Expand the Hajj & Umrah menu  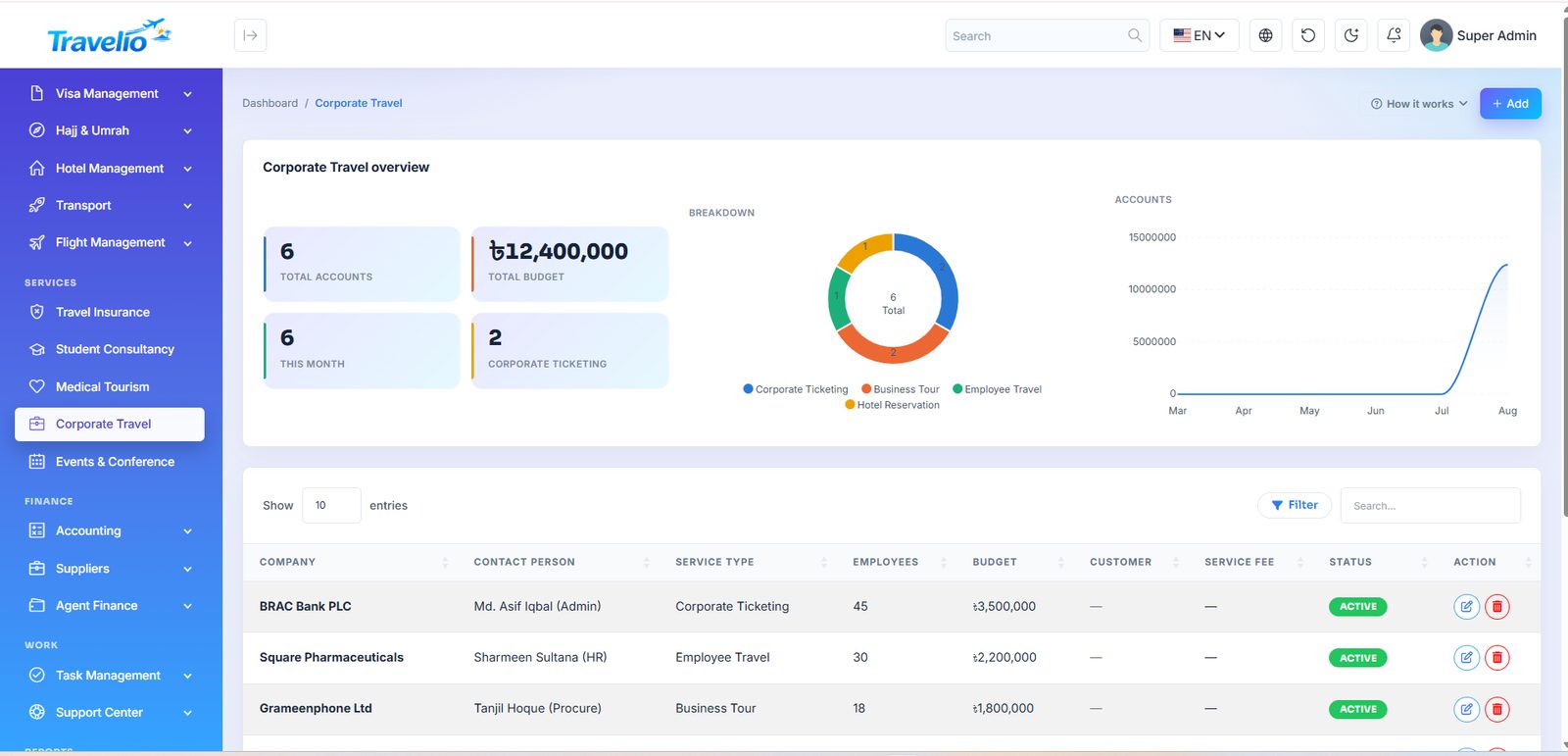111,130
